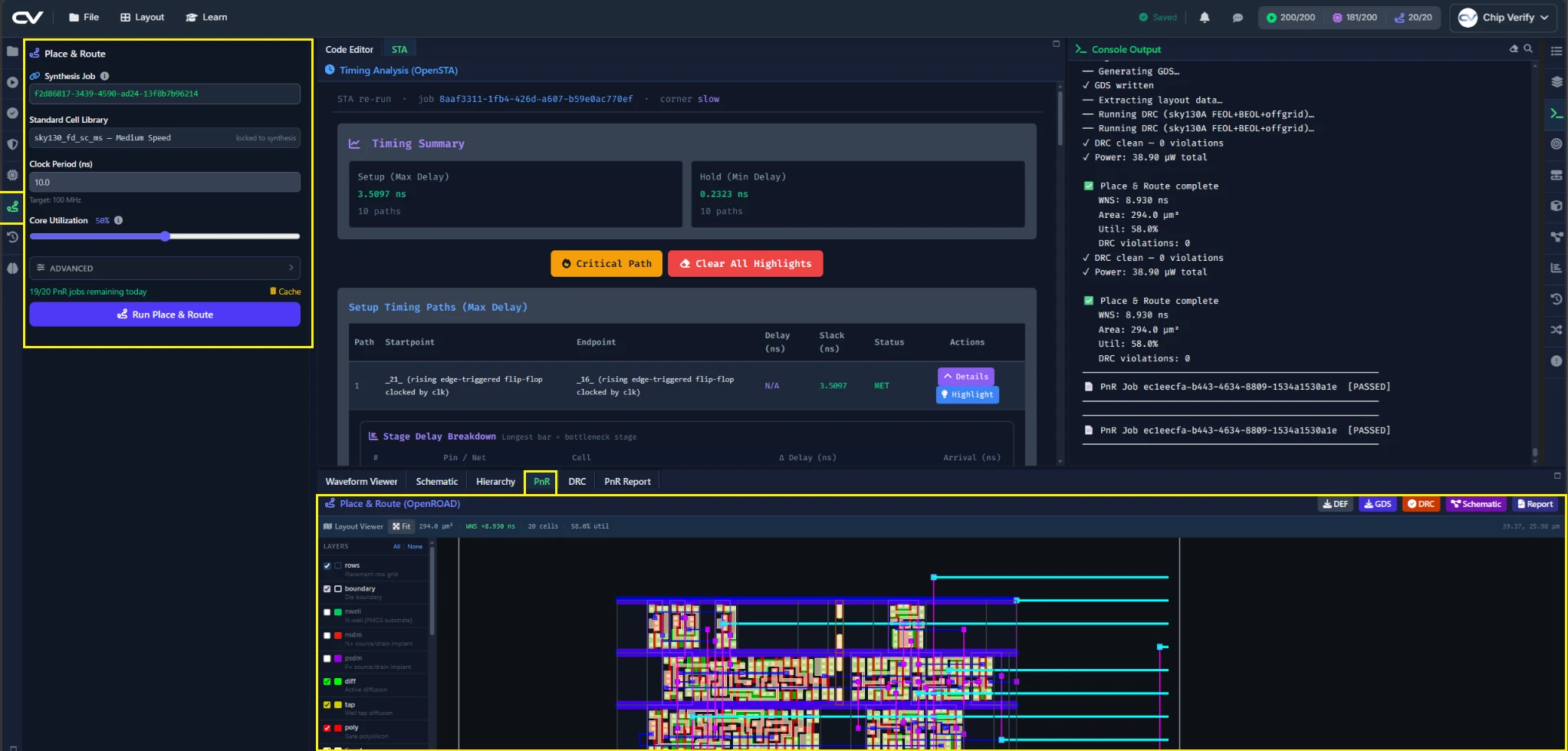
Task: Open the brain AI icon in left sidebar
Action: pyautogui.click(x=12, y=268)
